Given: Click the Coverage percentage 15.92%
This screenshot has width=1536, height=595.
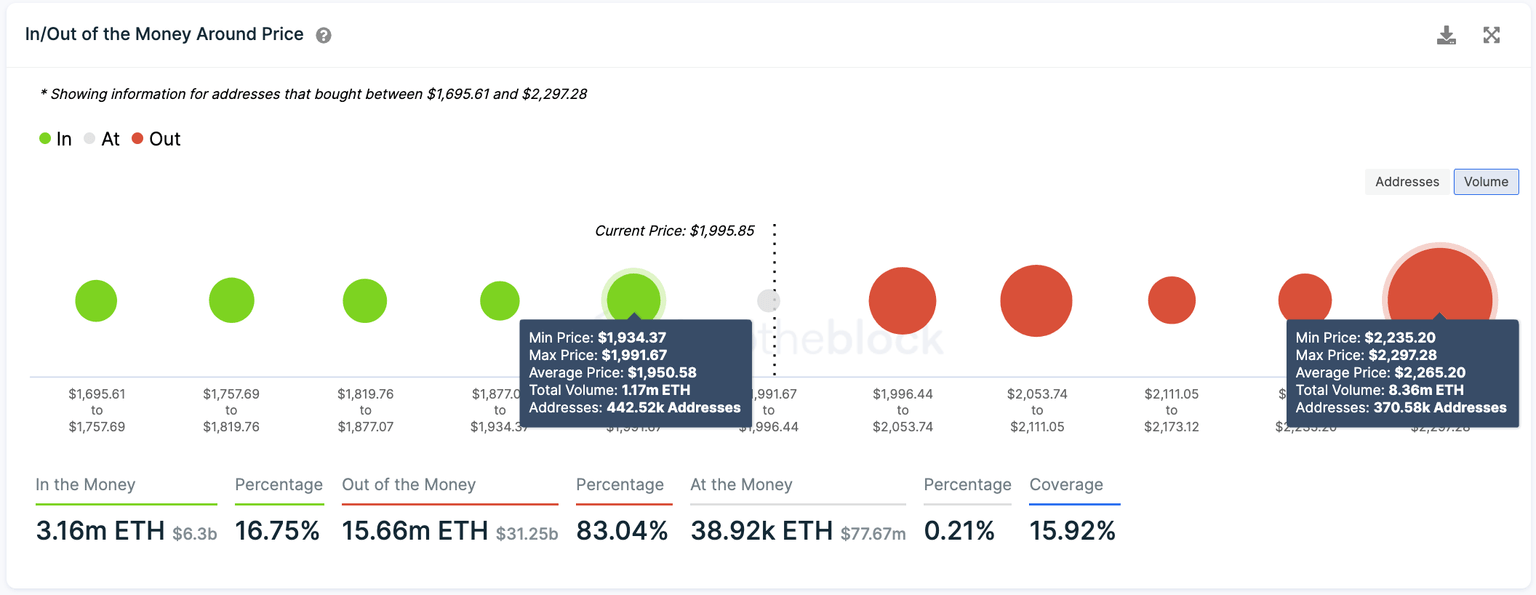Looking at the screenshot, I should point(1072,531).
